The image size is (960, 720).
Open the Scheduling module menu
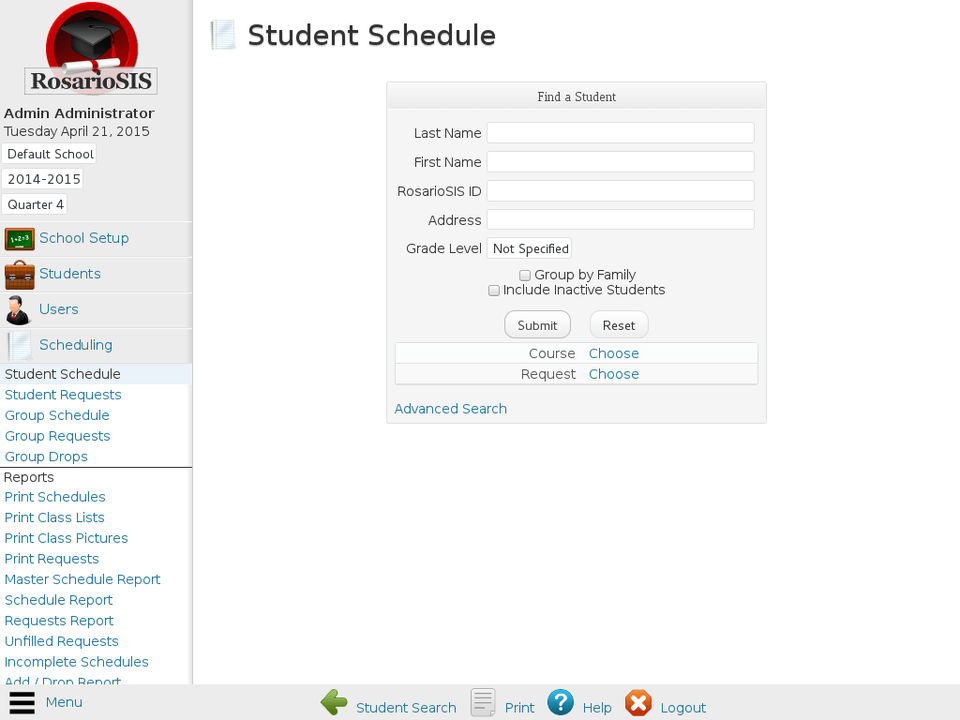pyautogui.click(x=76, y=345)
